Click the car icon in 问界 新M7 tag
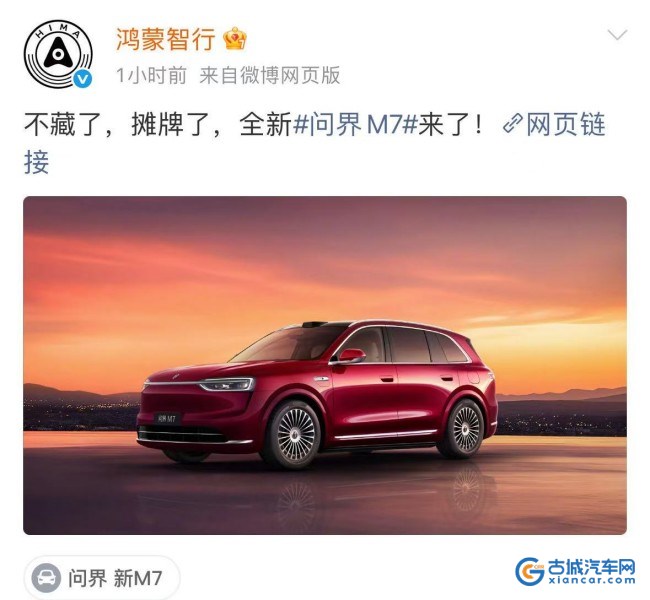Image resolution: width=650 pixels, height=600 pixels. [x=46, y=578]
